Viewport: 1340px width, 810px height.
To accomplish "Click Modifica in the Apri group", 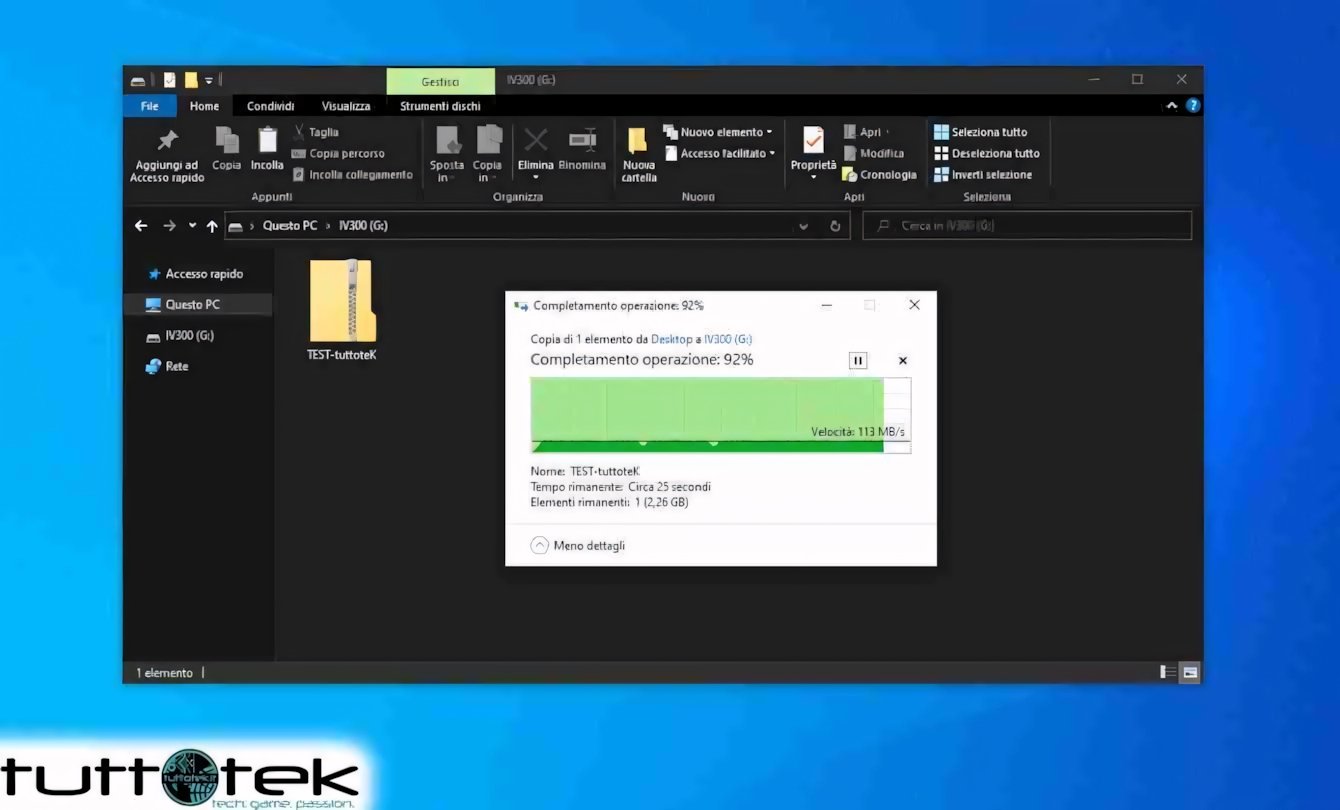I will [874, 154].
